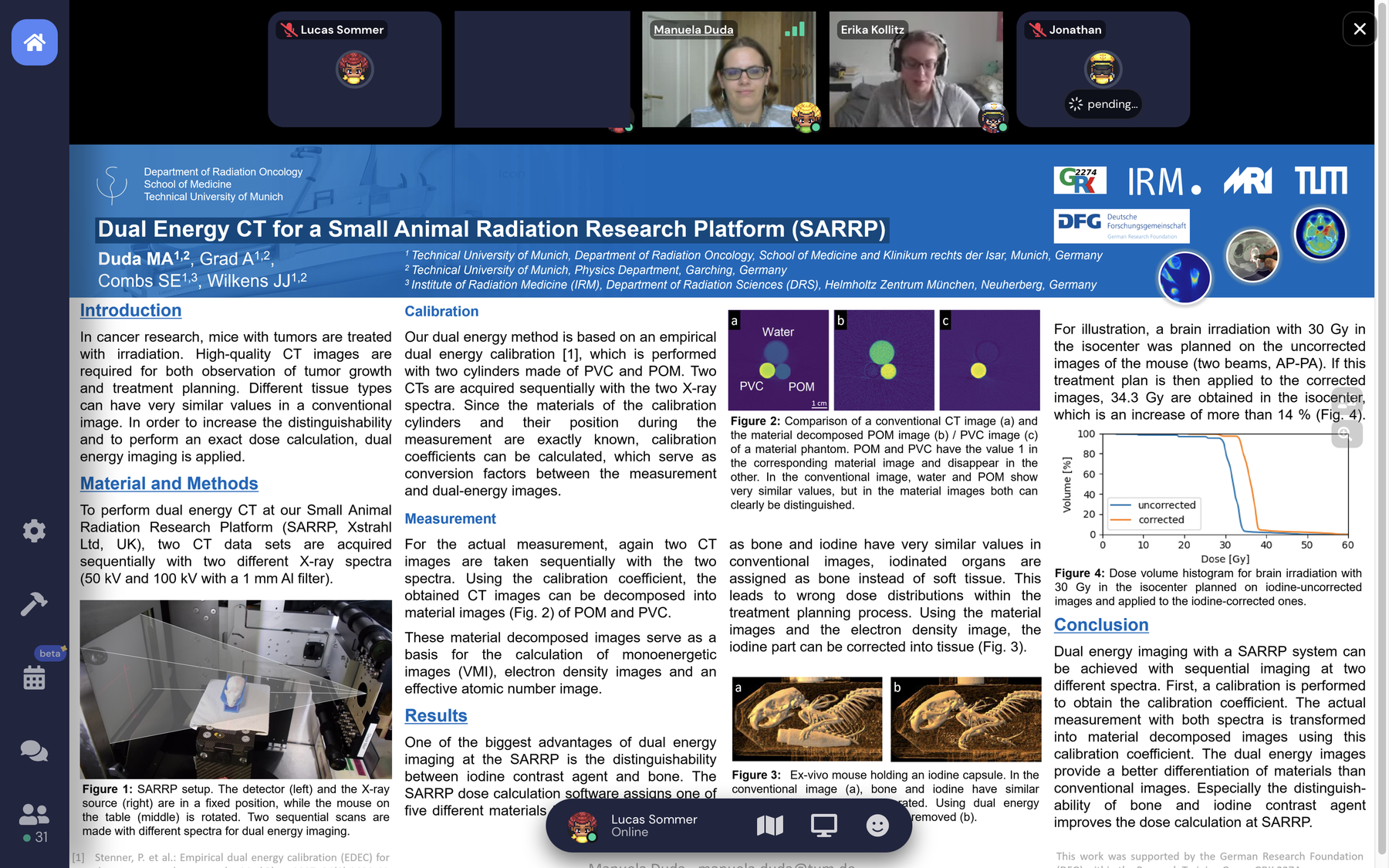Click the MRI logo on poster
This screenshot has height=868, width=1389.
coord(1248,181)
